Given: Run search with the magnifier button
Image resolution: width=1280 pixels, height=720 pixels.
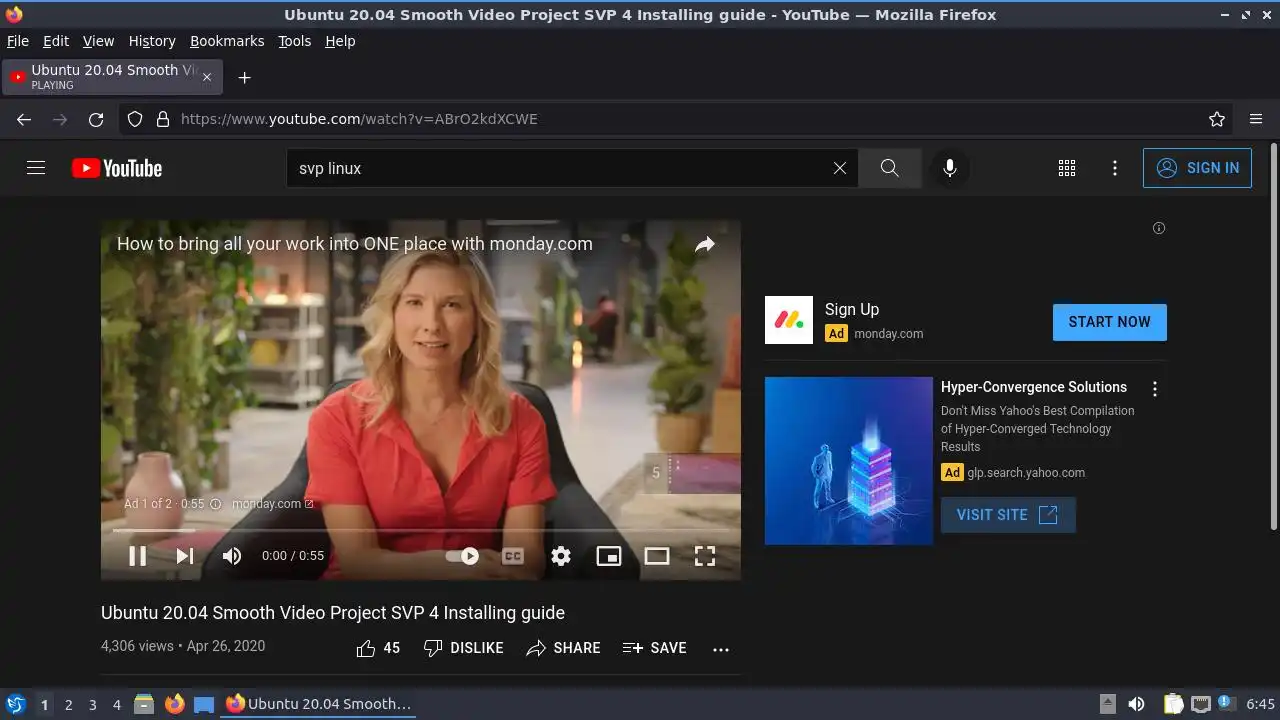Looking at the screenshot, I should [x=889, y=168].
